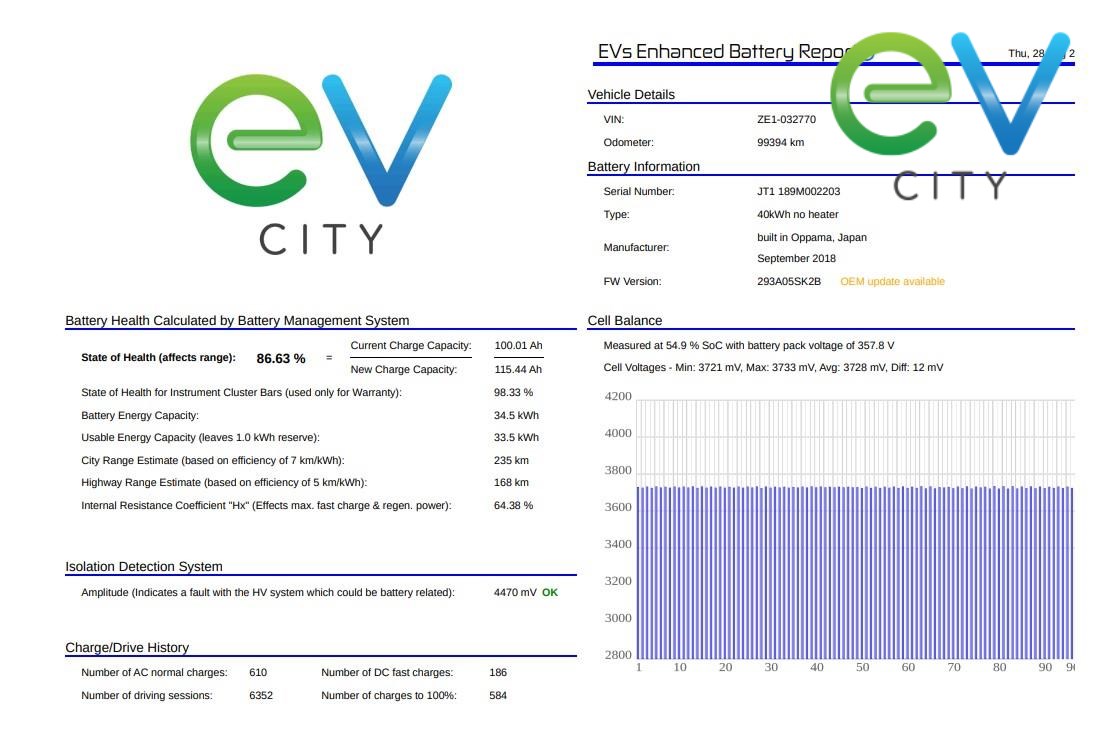Viewport: 1102px width, 752px height.
Task: Click the green "OK" status
Action: point(550,592)
